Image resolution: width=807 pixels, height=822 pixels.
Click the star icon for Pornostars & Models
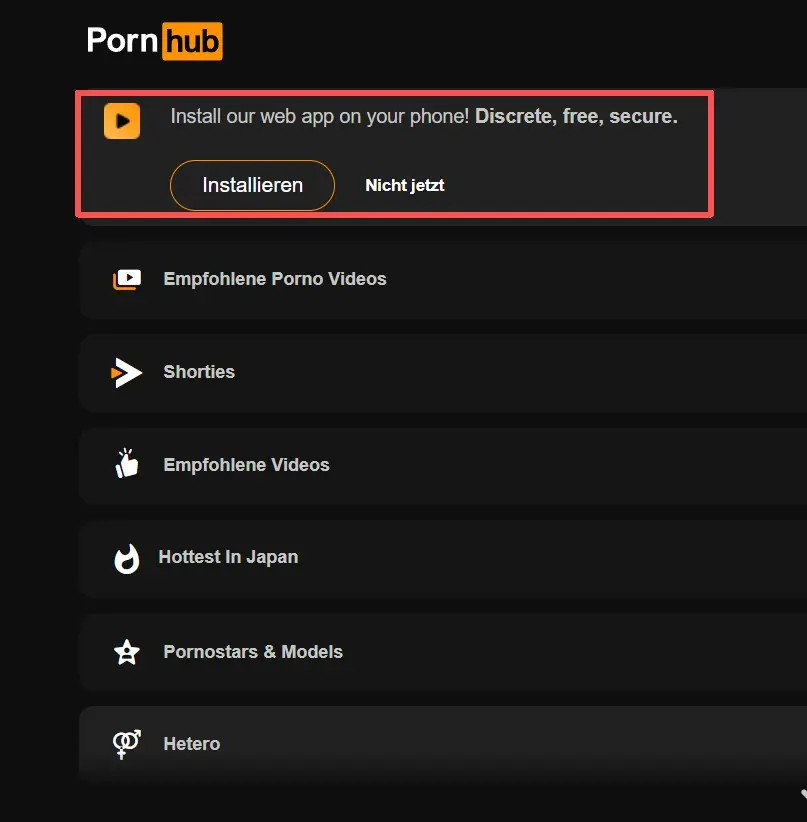[127, 652]
